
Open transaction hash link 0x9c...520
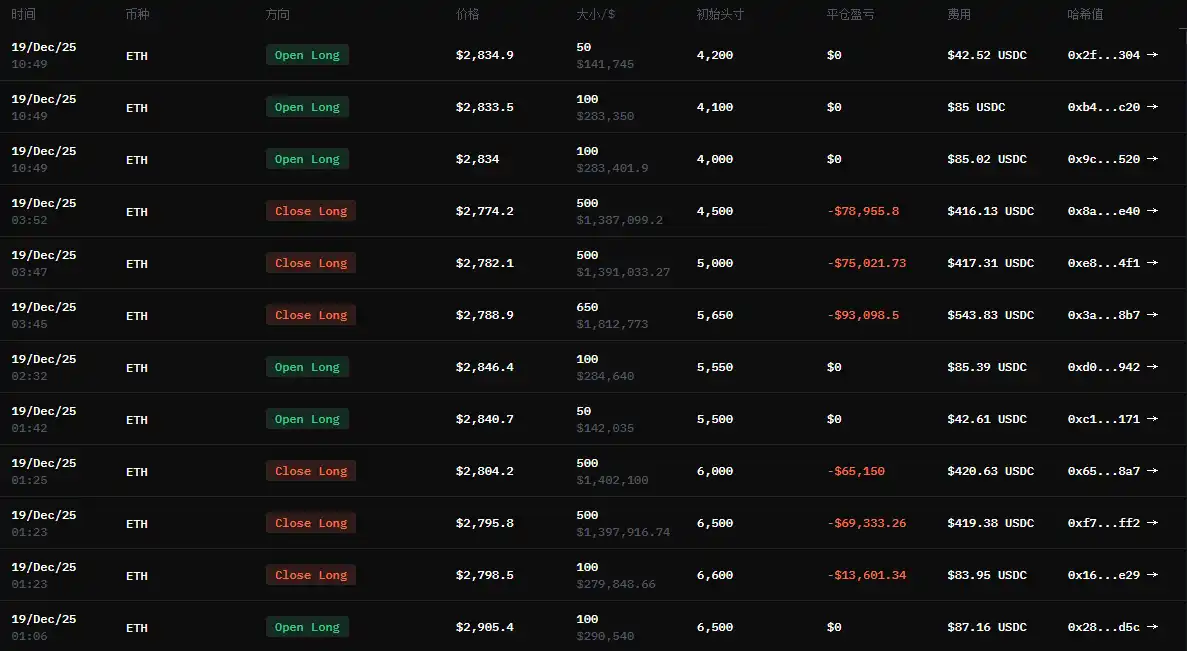click(1103, 159)
